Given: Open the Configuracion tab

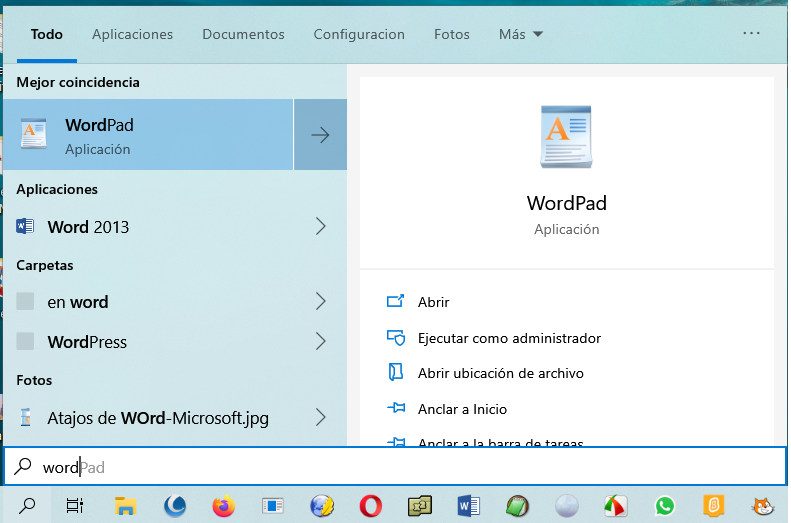Looking at the screenshot, I should (359, 34).
